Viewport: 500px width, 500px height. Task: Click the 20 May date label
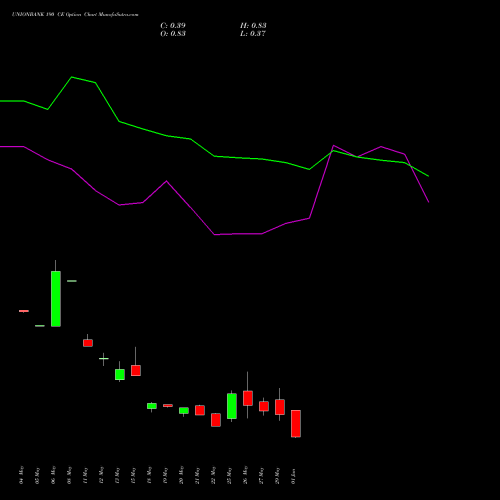(182, 475)
